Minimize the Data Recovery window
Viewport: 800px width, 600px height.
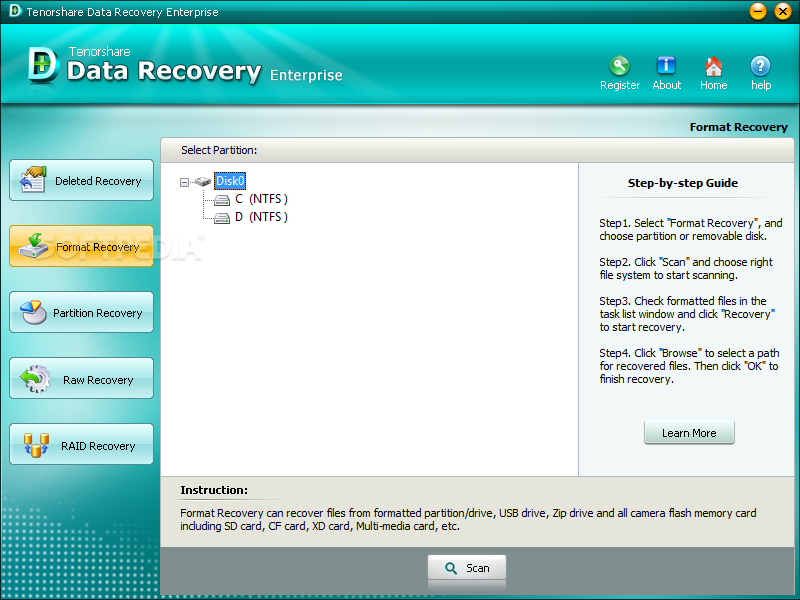pos(758,11)
